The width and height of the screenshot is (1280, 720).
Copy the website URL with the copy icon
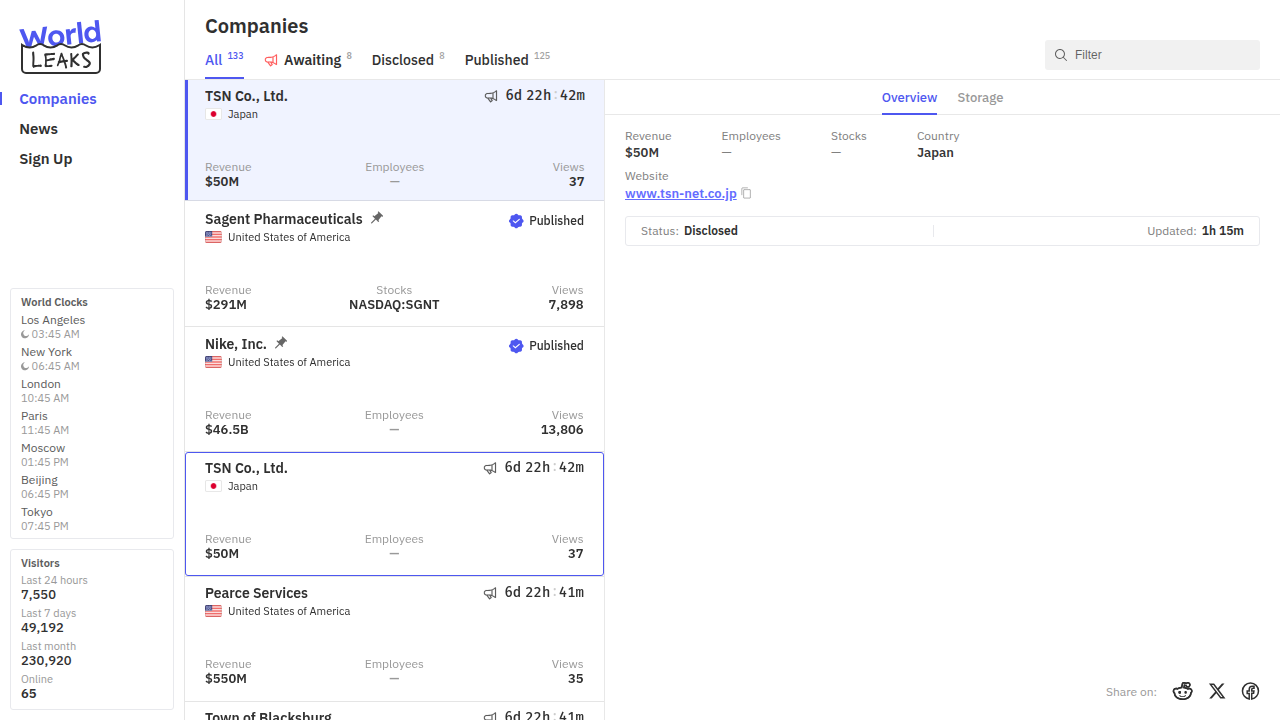pyautogui.click(x=746, y=194)
